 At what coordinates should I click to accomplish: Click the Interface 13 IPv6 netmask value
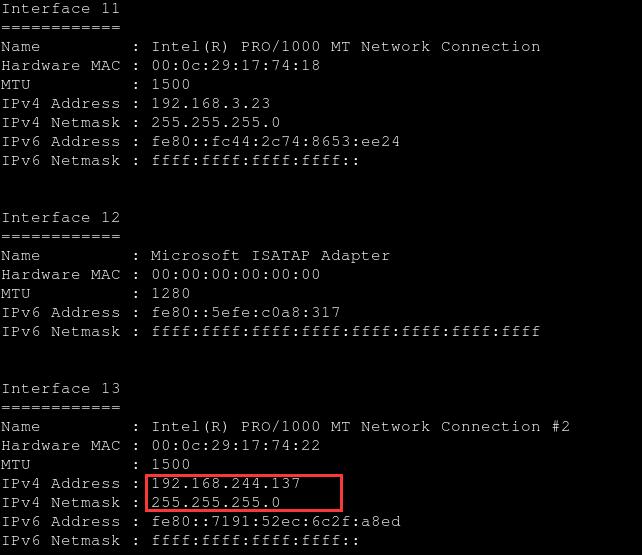[x=255, y=540]
